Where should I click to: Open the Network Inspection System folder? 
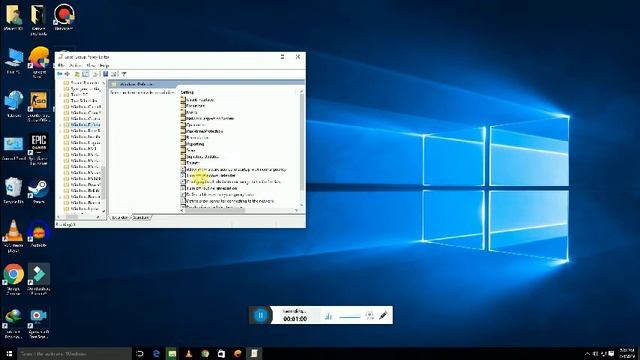click(208, 118)
